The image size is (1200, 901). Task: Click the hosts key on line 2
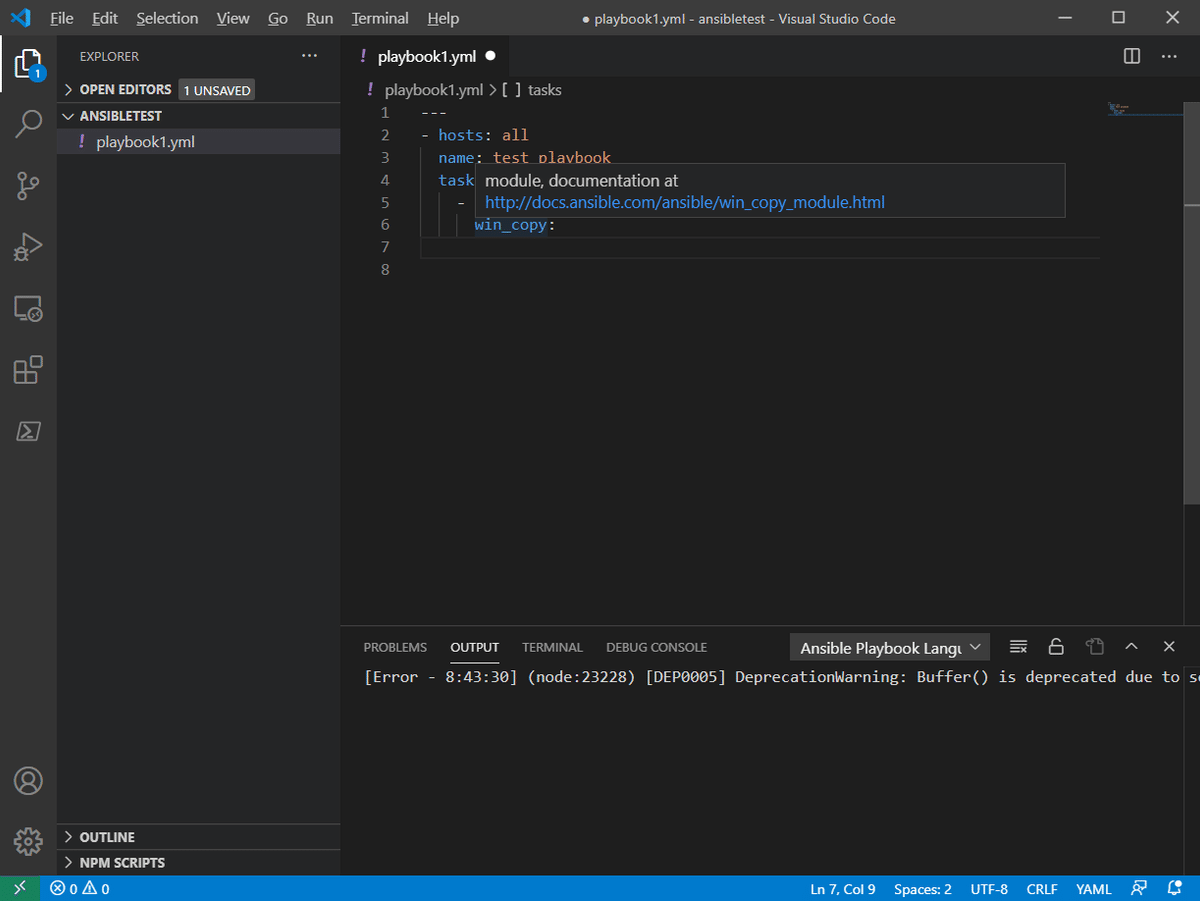click(461, 135)
